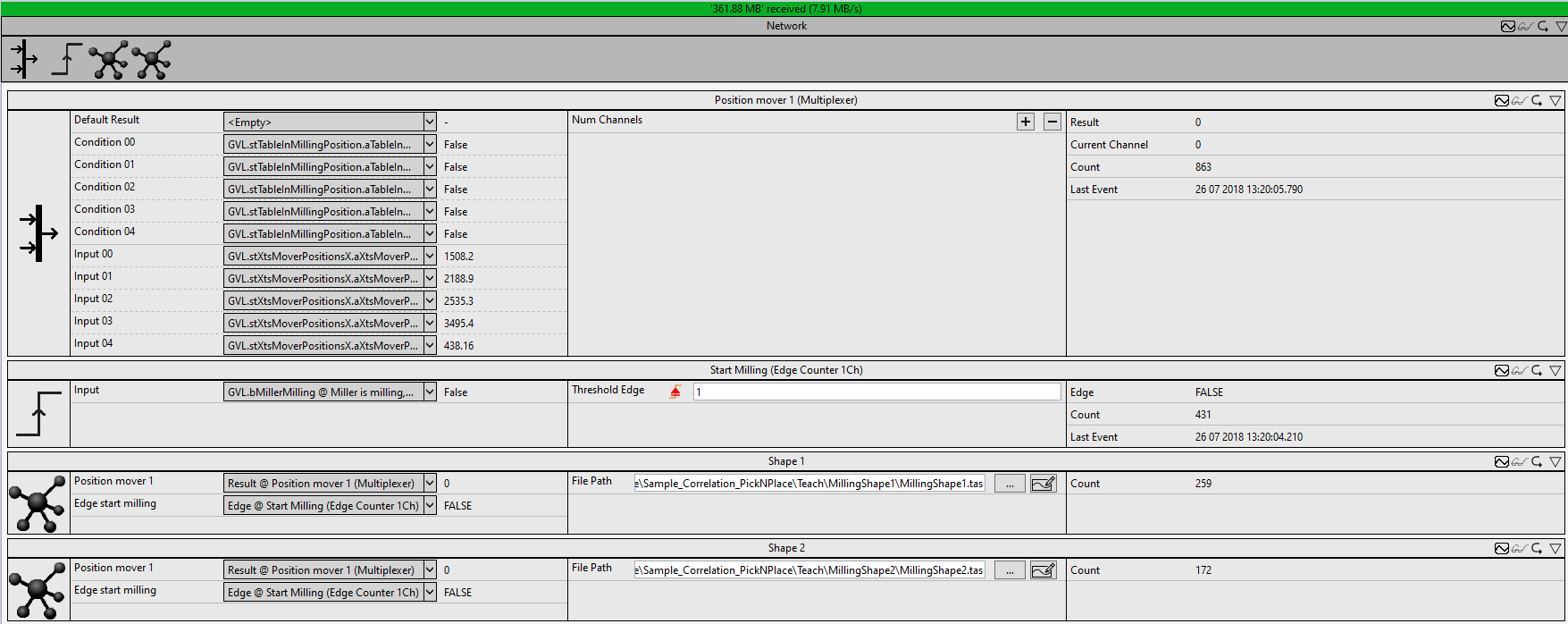This screenshot has height=624, width=1568.
Task: Open scope chart icon in Shape 2 header
Action: (1502, 549)
